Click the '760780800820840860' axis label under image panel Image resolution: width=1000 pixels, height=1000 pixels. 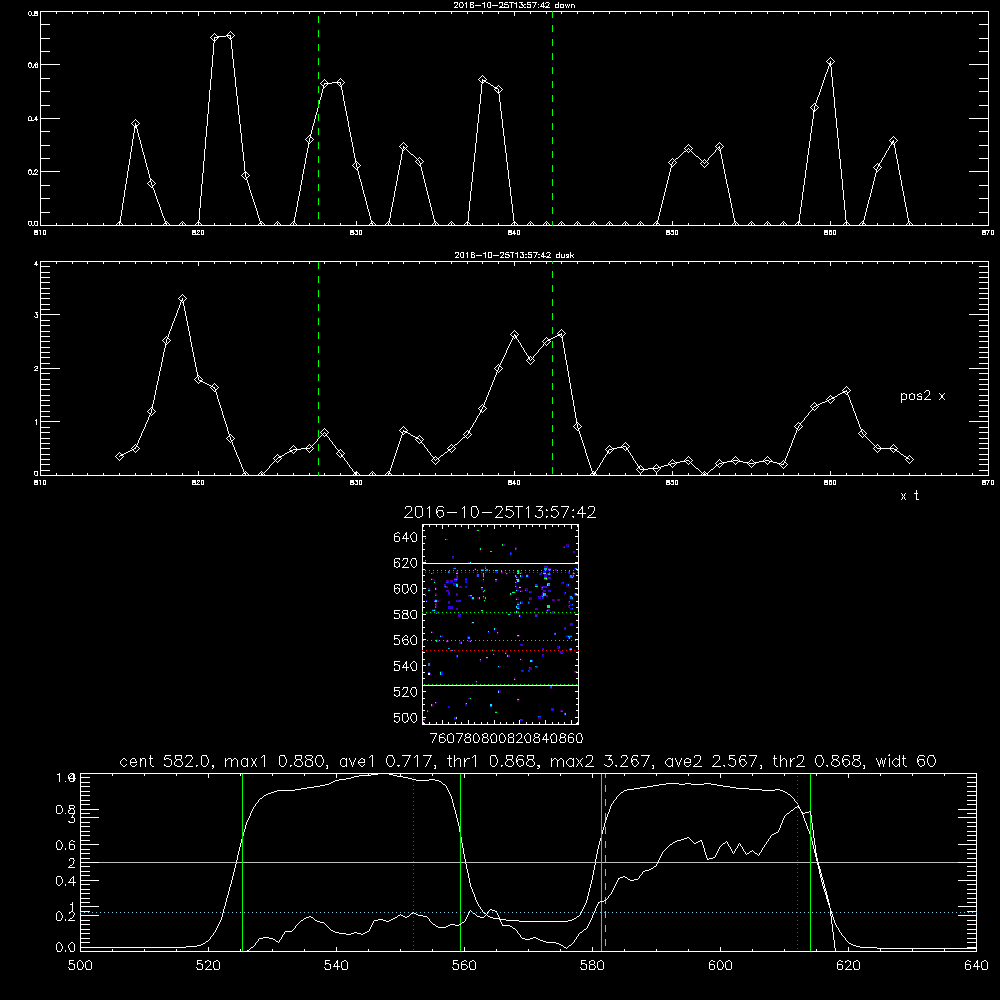pos(506,739)
